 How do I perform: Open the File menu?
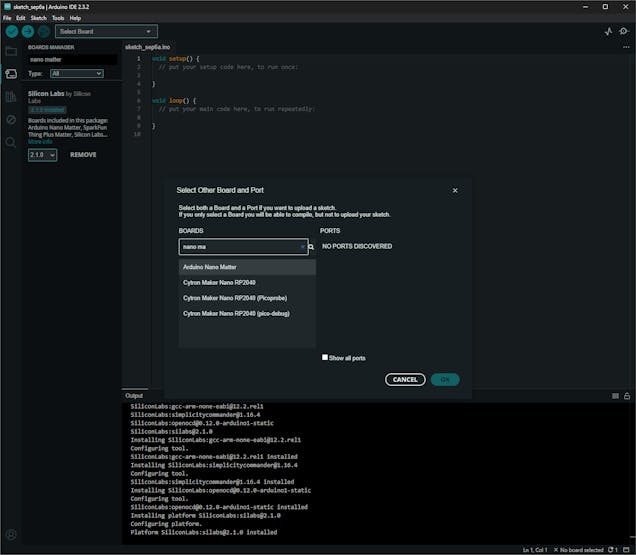[7, 18]
